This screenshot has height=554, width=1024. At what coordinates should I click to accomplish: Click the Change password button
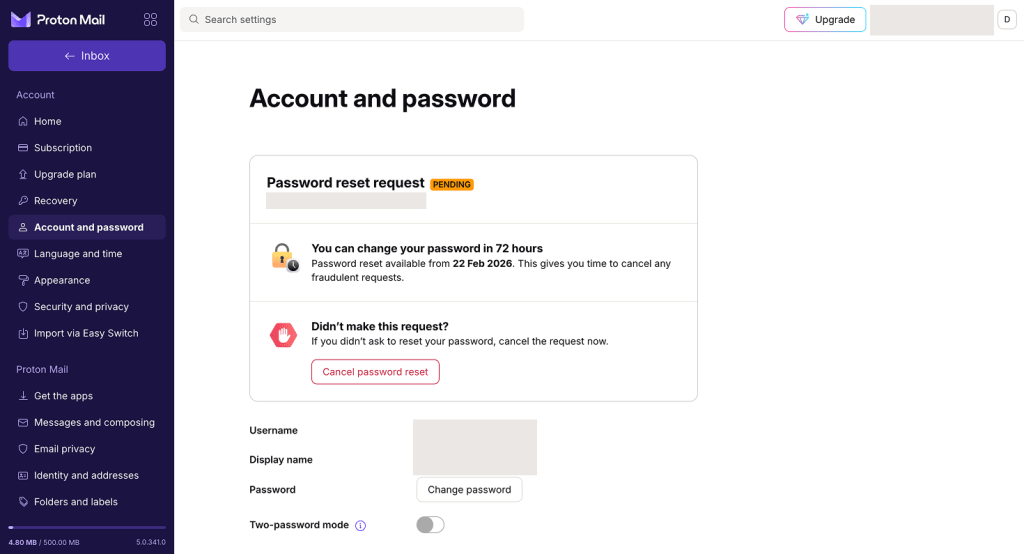click(469, 490)
